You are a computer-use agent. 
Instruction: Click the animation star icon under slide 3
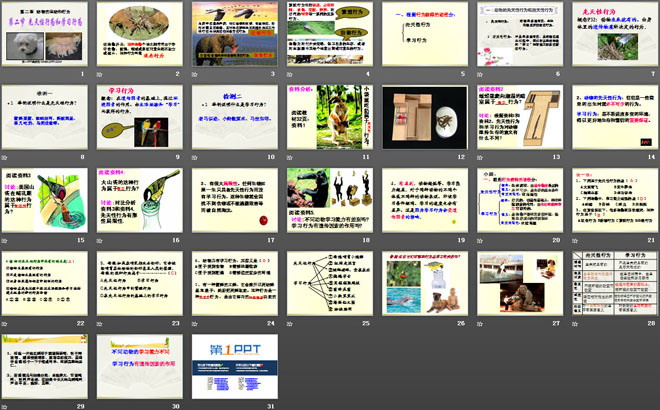(195, 75)
